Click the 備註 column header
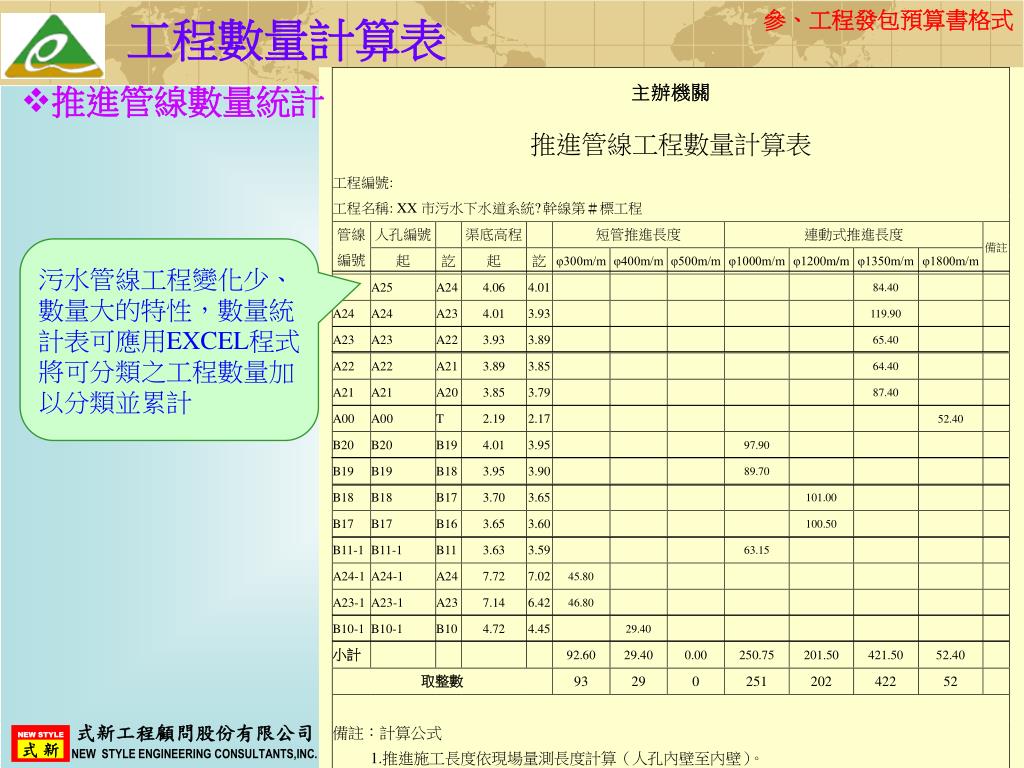The image size is (1024, 768). click(x=996, y=248)
